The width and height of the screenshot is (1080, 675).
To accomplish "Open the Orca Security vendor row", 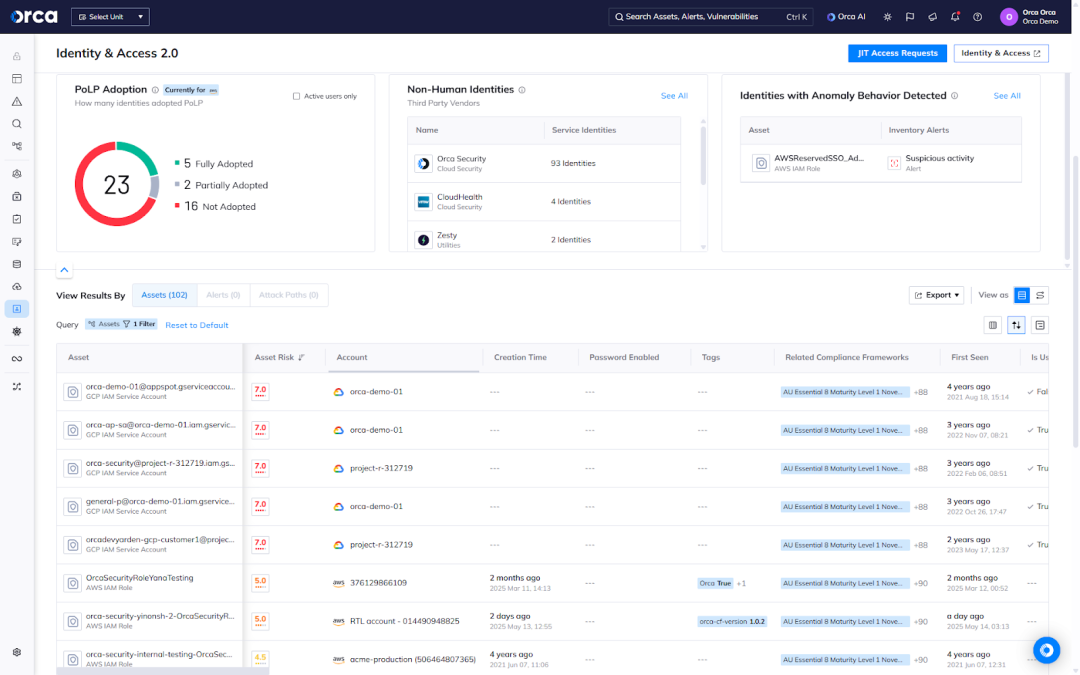I will click(544, 163).
